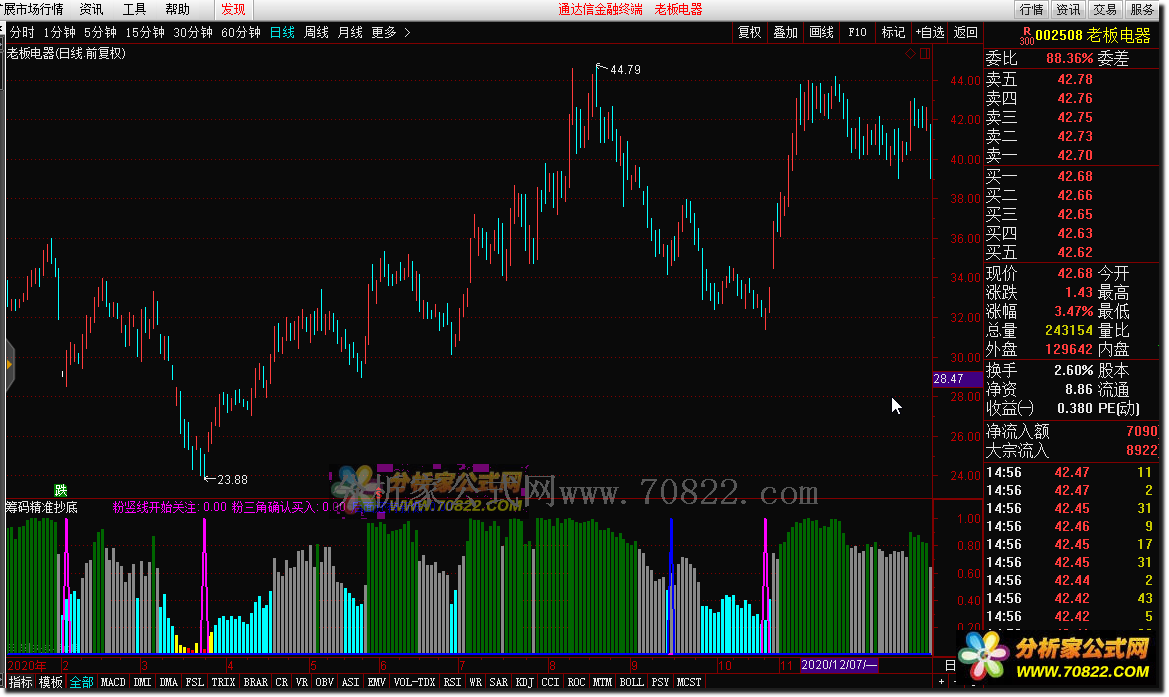
Task: Expand the left side panel arrow
Action: [x=9, y=365]
